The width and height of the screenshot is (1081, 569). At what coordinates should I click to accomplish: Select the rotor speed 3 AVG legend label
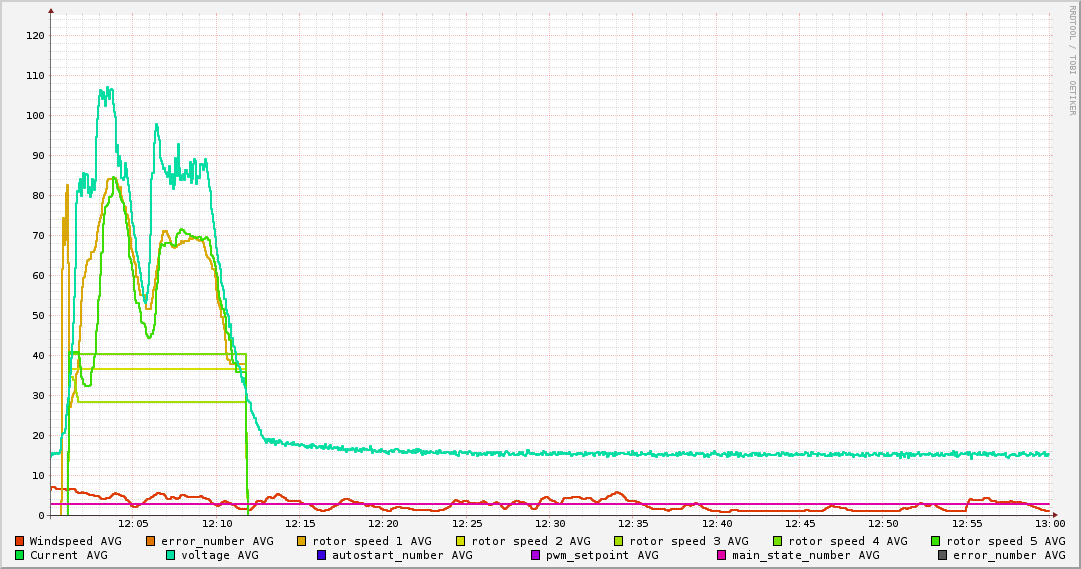(x=688, y=541)
